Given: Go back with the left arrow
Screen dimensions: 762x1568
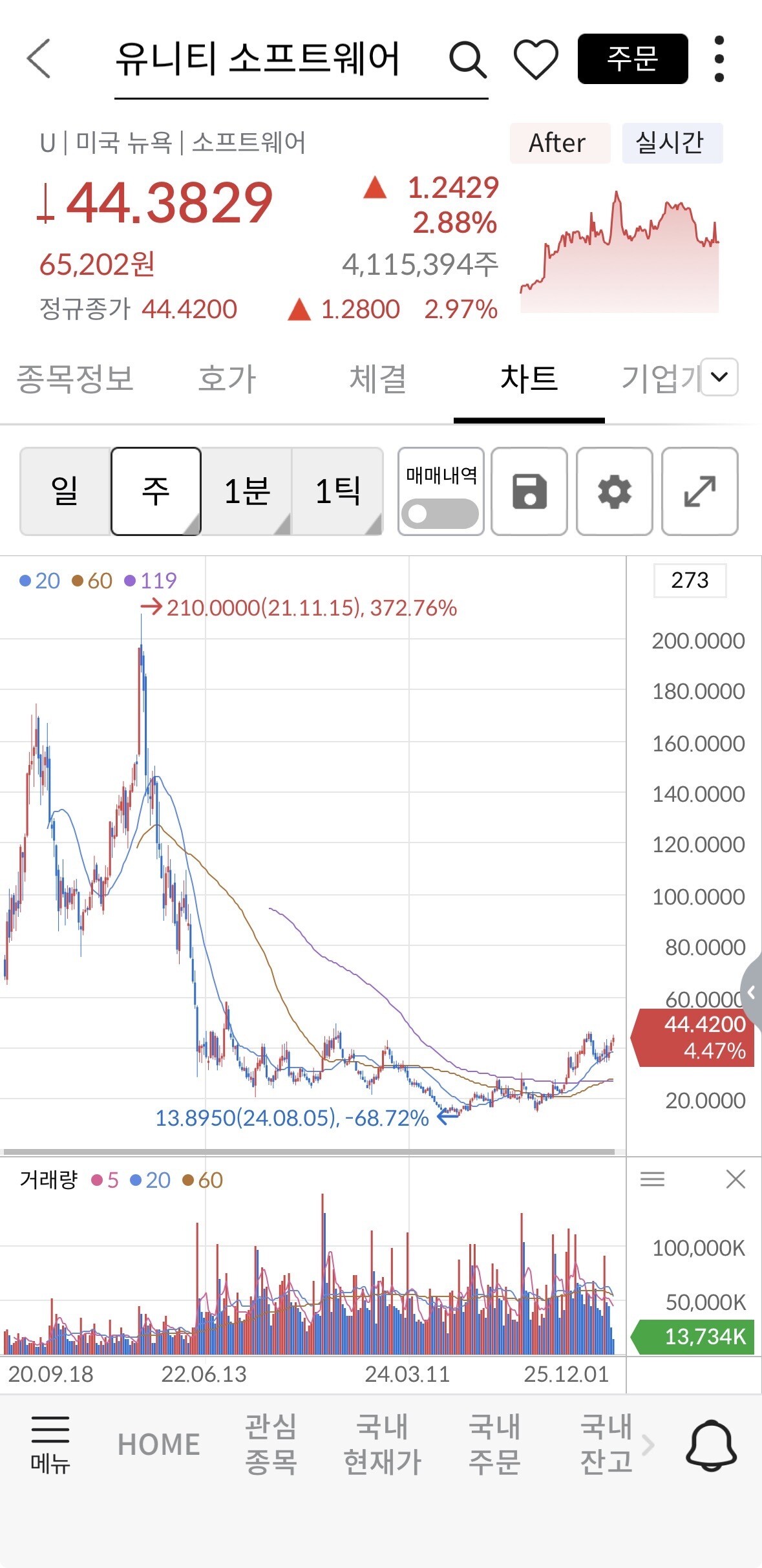Looking at the screenshot, I should tap(39, 58).
